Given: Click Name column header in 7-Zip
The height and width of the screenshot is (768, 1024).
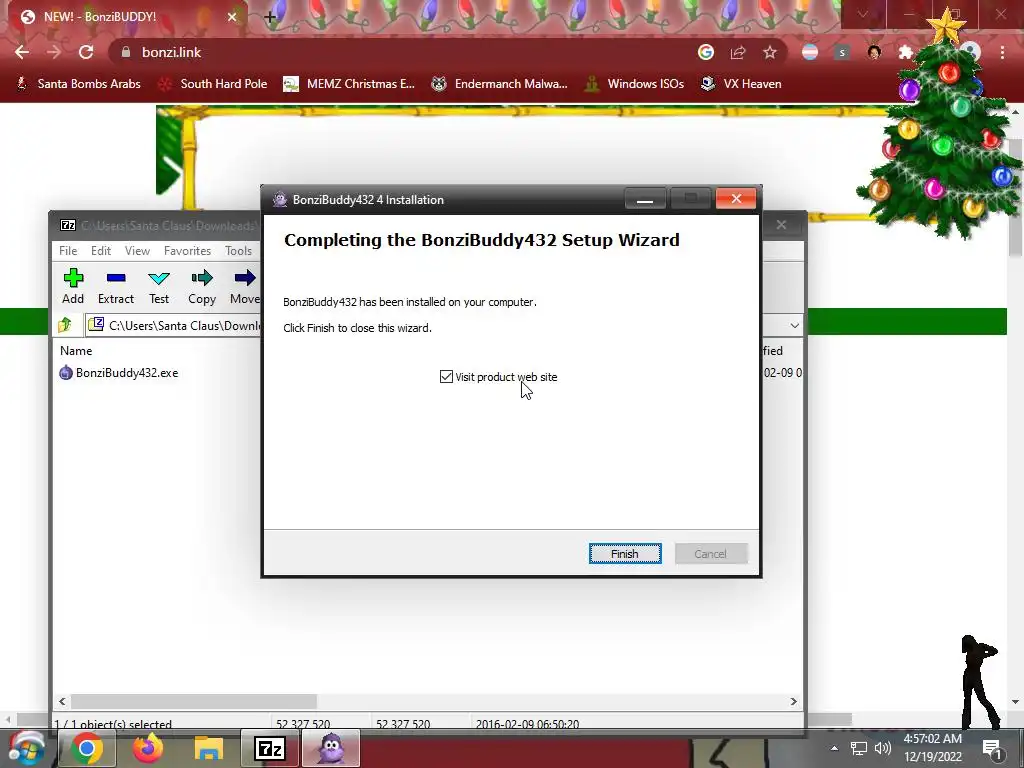Looking at the screenshot, I should pyautogui.click(x=76, y=351).
